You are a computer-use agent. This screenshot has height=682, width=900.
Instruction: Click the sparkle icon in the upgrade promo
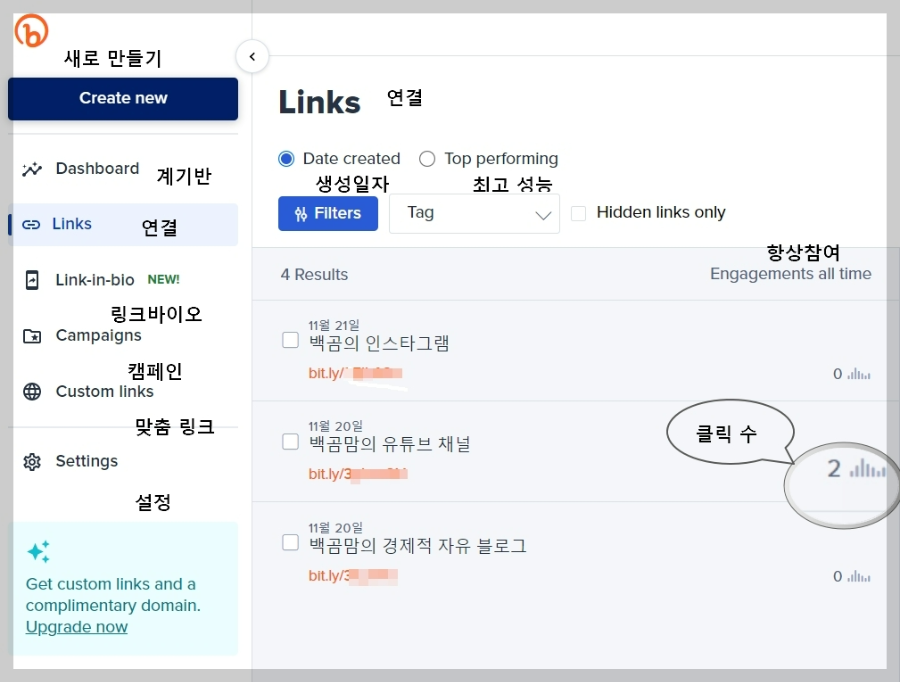click(x=36, y=550)
